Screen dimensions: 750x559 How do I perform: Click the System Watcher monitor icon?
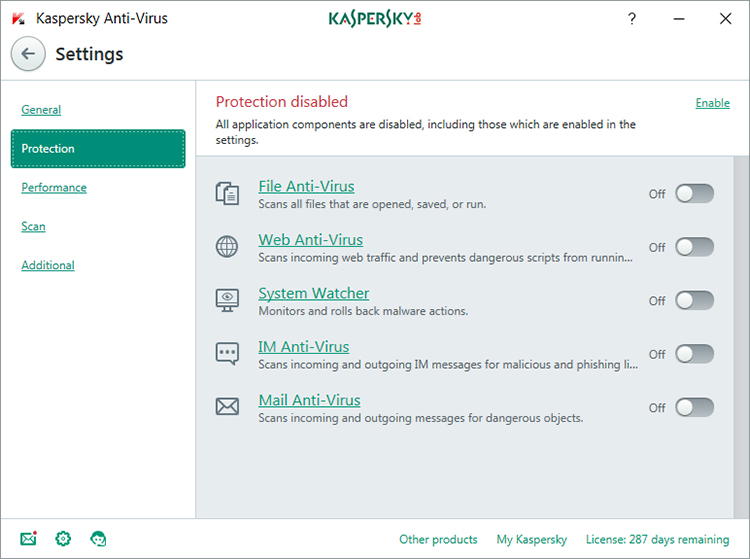pyautogui.click(x=227, y=300)
